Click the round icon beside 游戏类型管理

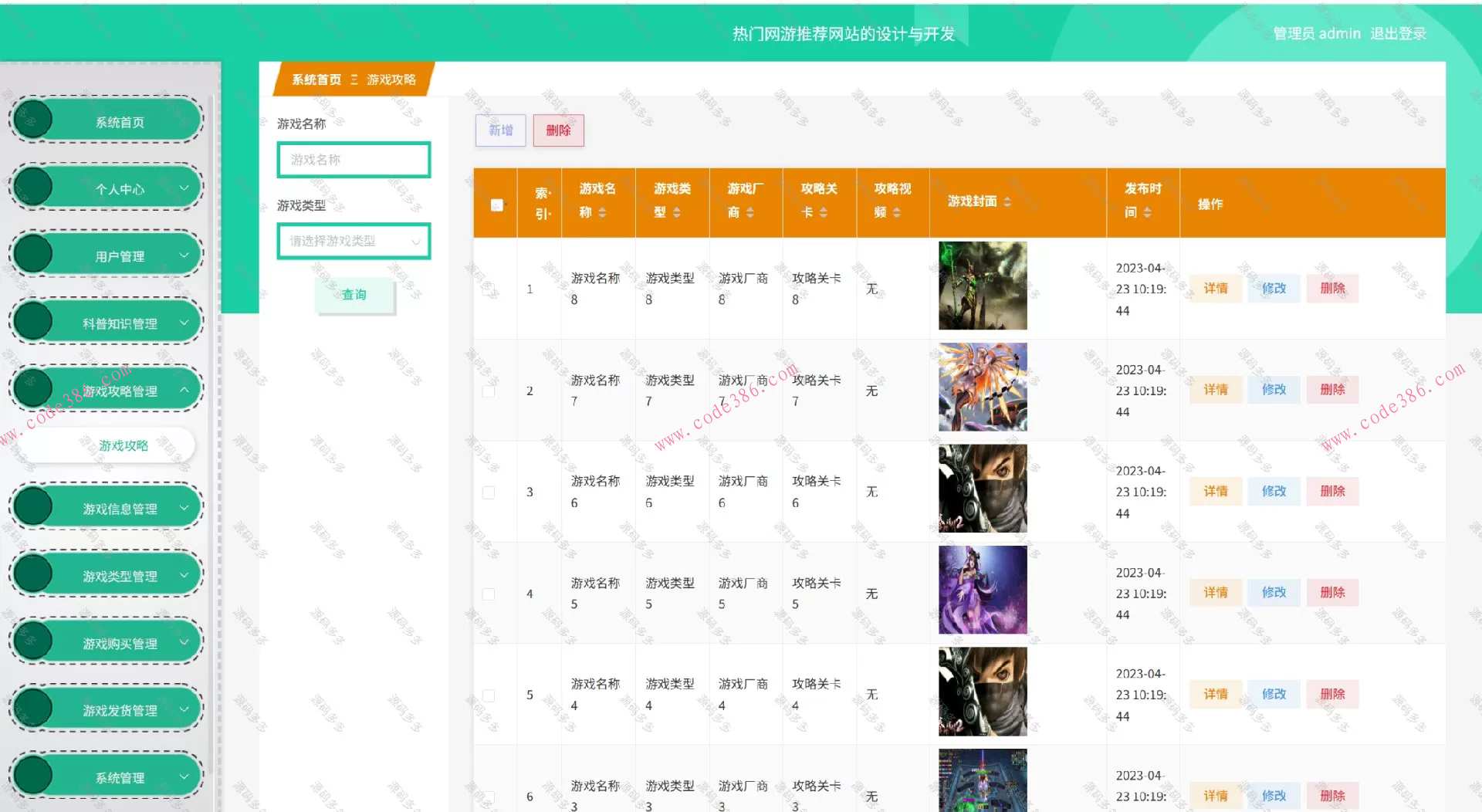tap(33, 573)
